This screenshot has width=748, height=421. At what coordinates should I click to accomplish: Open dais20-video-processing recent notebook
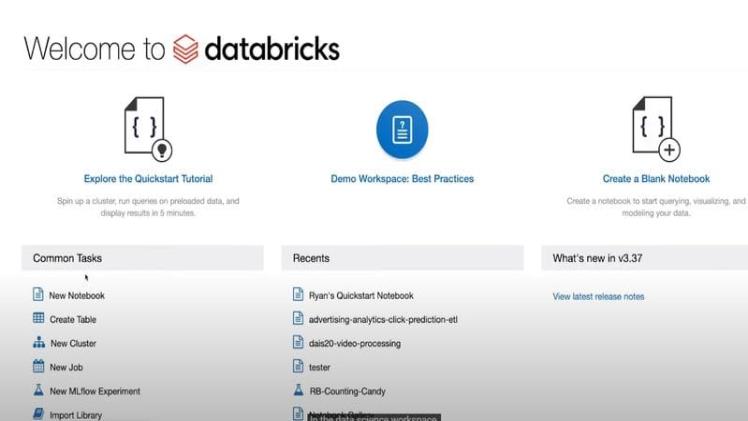(354, 344)
